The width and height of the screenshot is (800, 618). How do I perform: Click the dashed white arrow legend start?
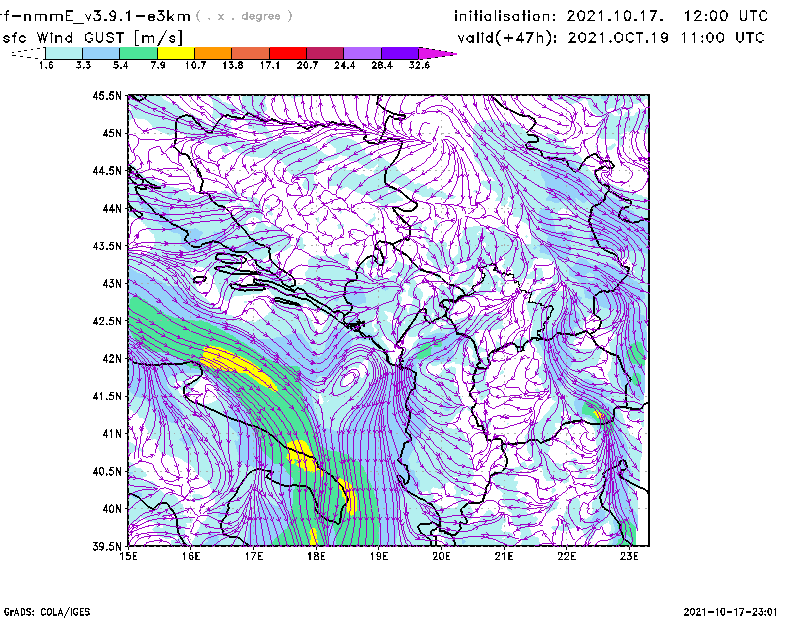pyautogui.click(x=28, y=53)
